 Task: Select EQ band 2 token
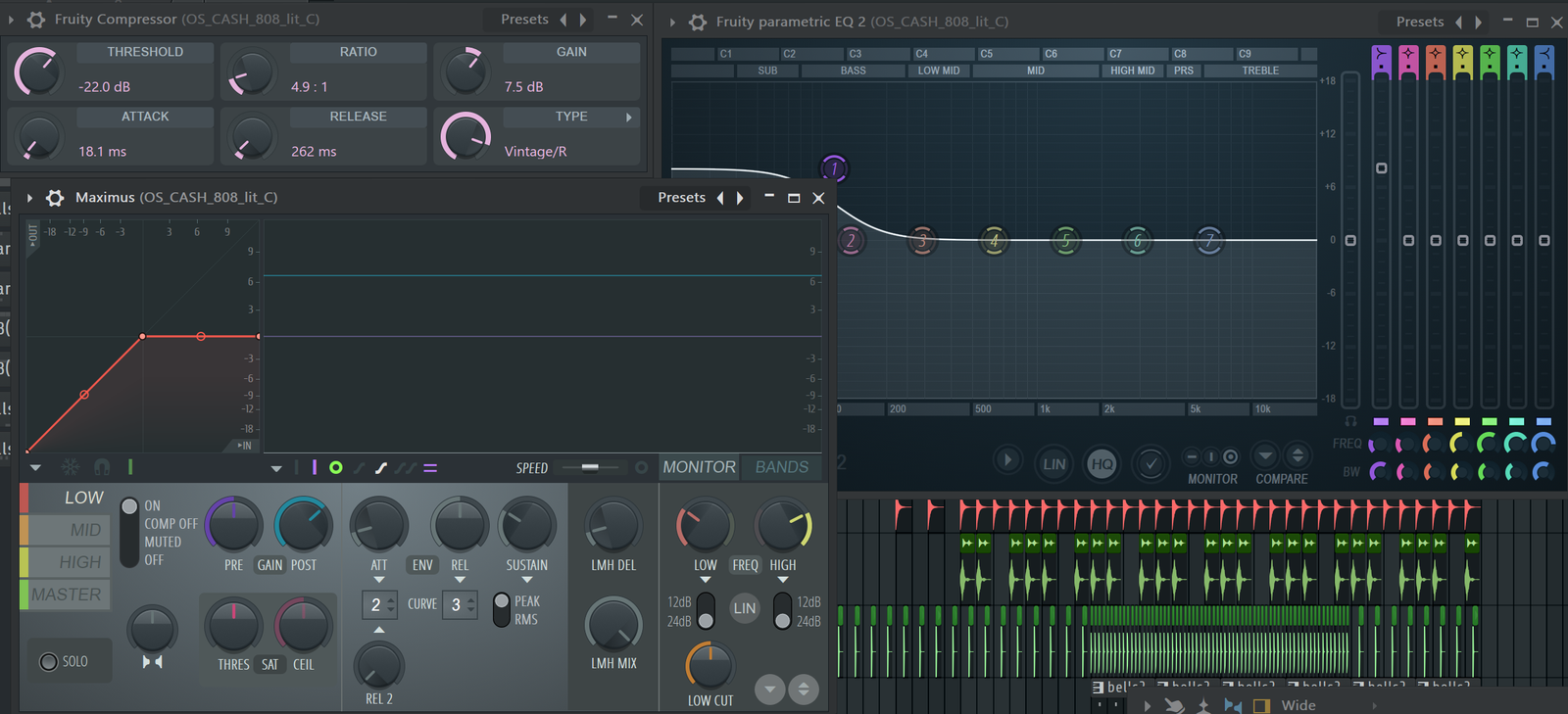click(851, 241)
